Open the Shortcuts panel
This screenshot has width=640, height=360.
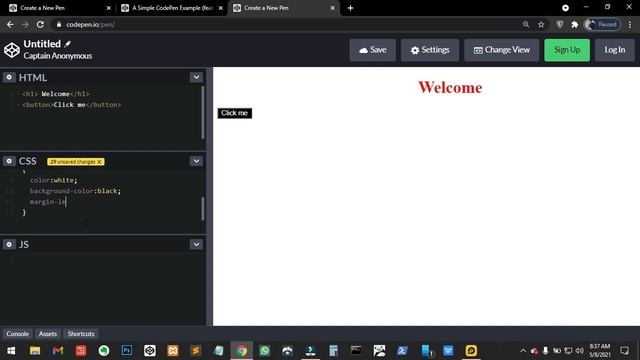point(81,333)
